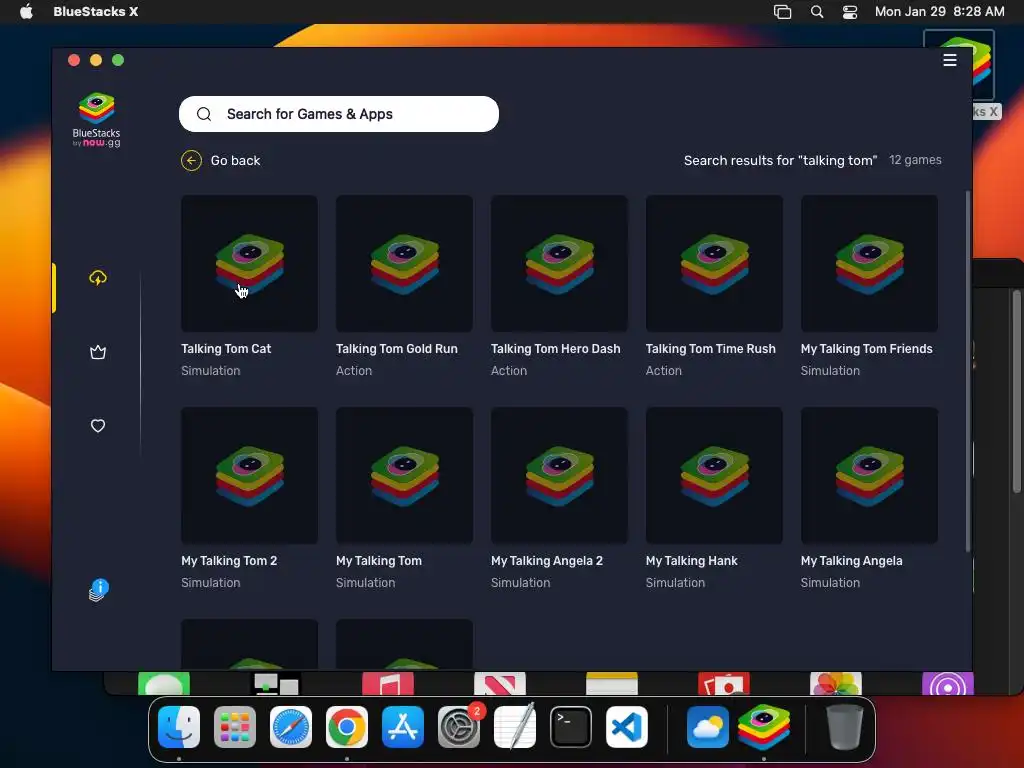Open the My Talking Tom thumbnail
1024x768 pixels.
pyautogui.click(x=404, y=475)
